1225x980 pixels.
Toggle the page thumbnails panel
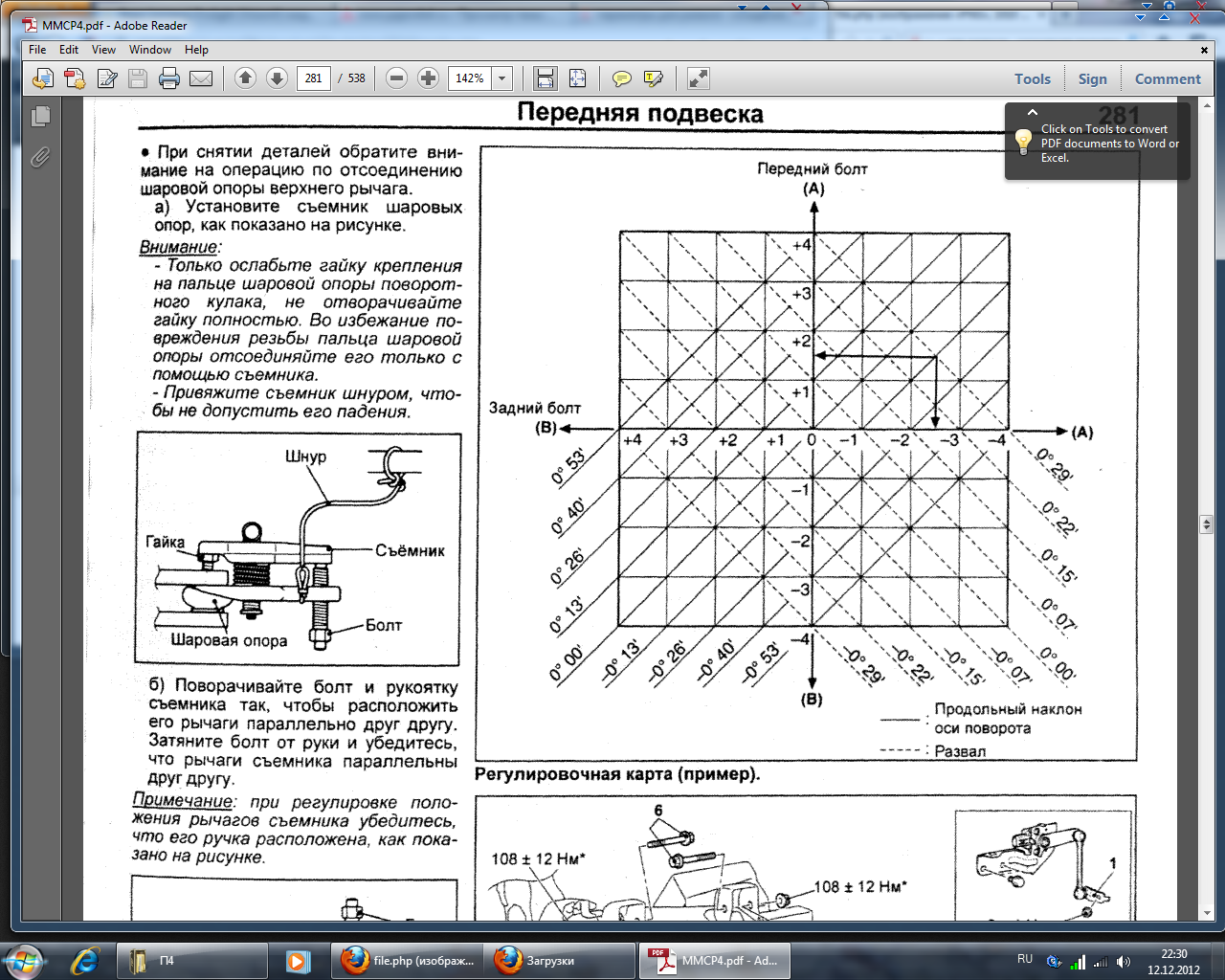[40, 117]
